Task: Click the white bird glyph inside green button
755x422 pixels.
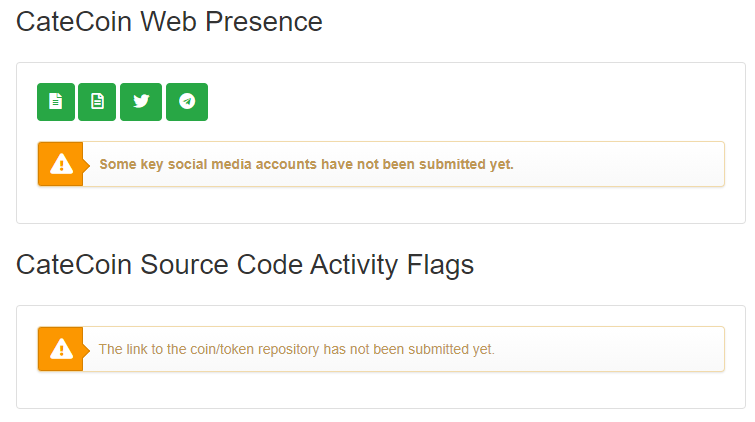Action: (x=141, y=101)
